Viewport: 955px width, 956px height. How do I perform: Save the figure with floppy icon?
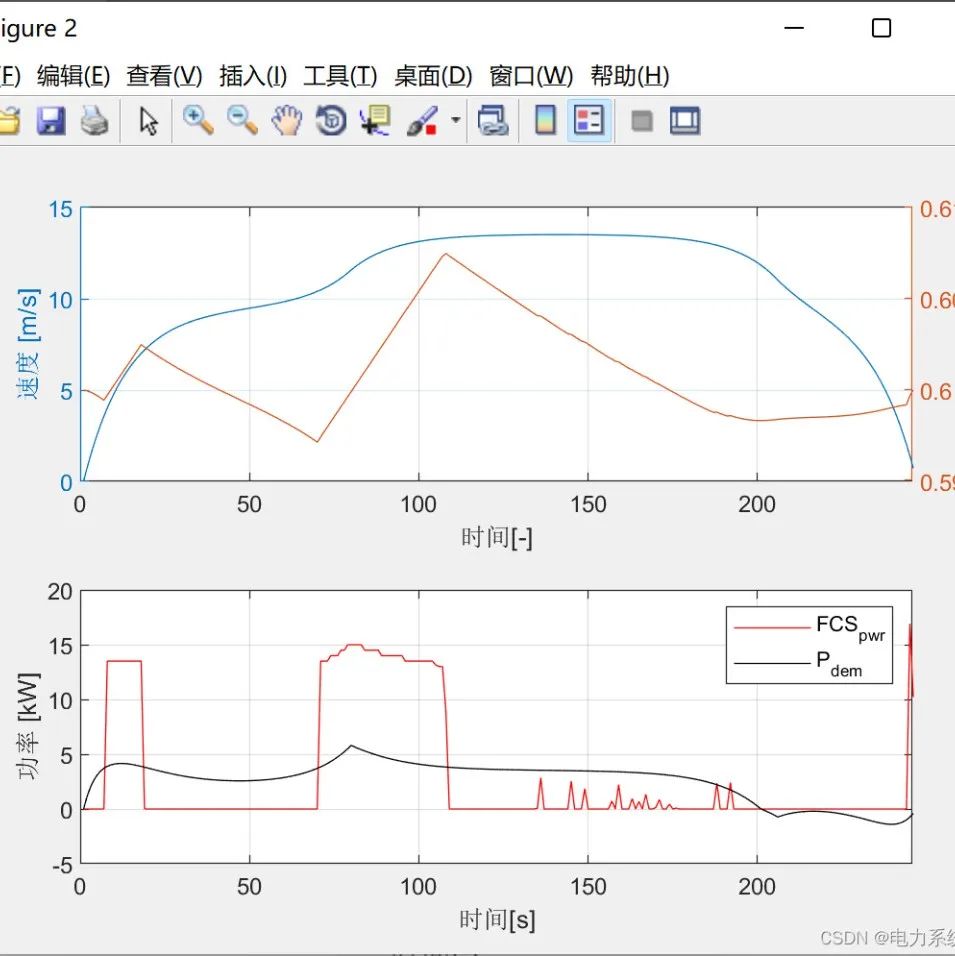[x=51, y=120]
